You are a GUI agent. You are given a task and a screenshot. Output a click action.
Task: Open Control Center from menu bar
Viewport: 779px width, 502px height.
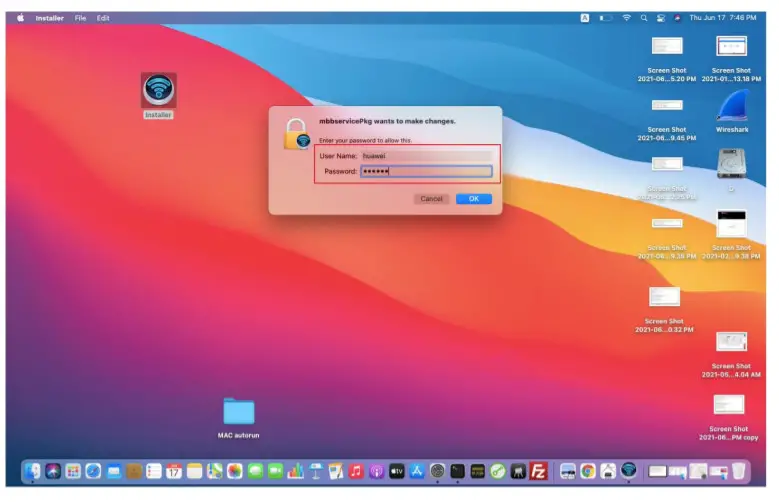661,18
